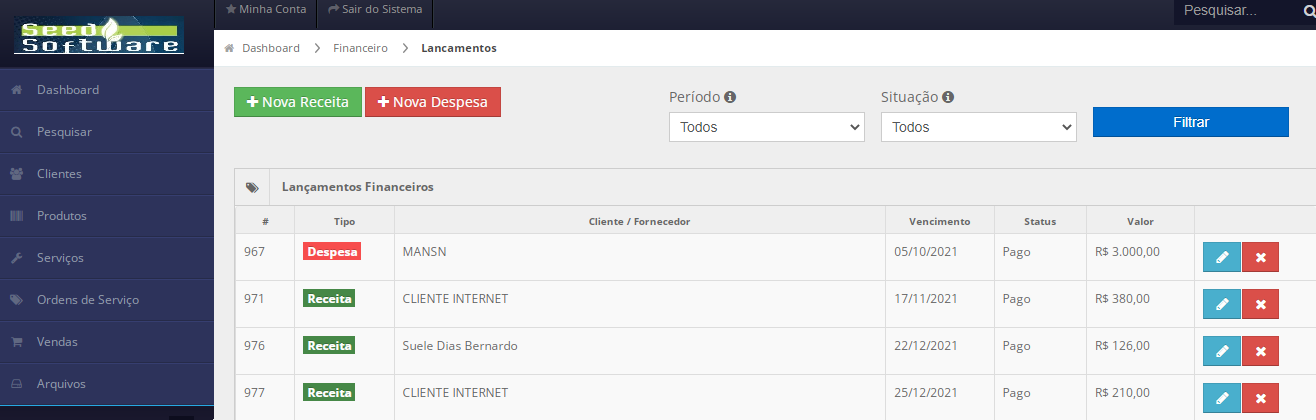Click the due date 22/12/2021
The height and width of the screenshot is (420, 1316).
tap(926, 346)
